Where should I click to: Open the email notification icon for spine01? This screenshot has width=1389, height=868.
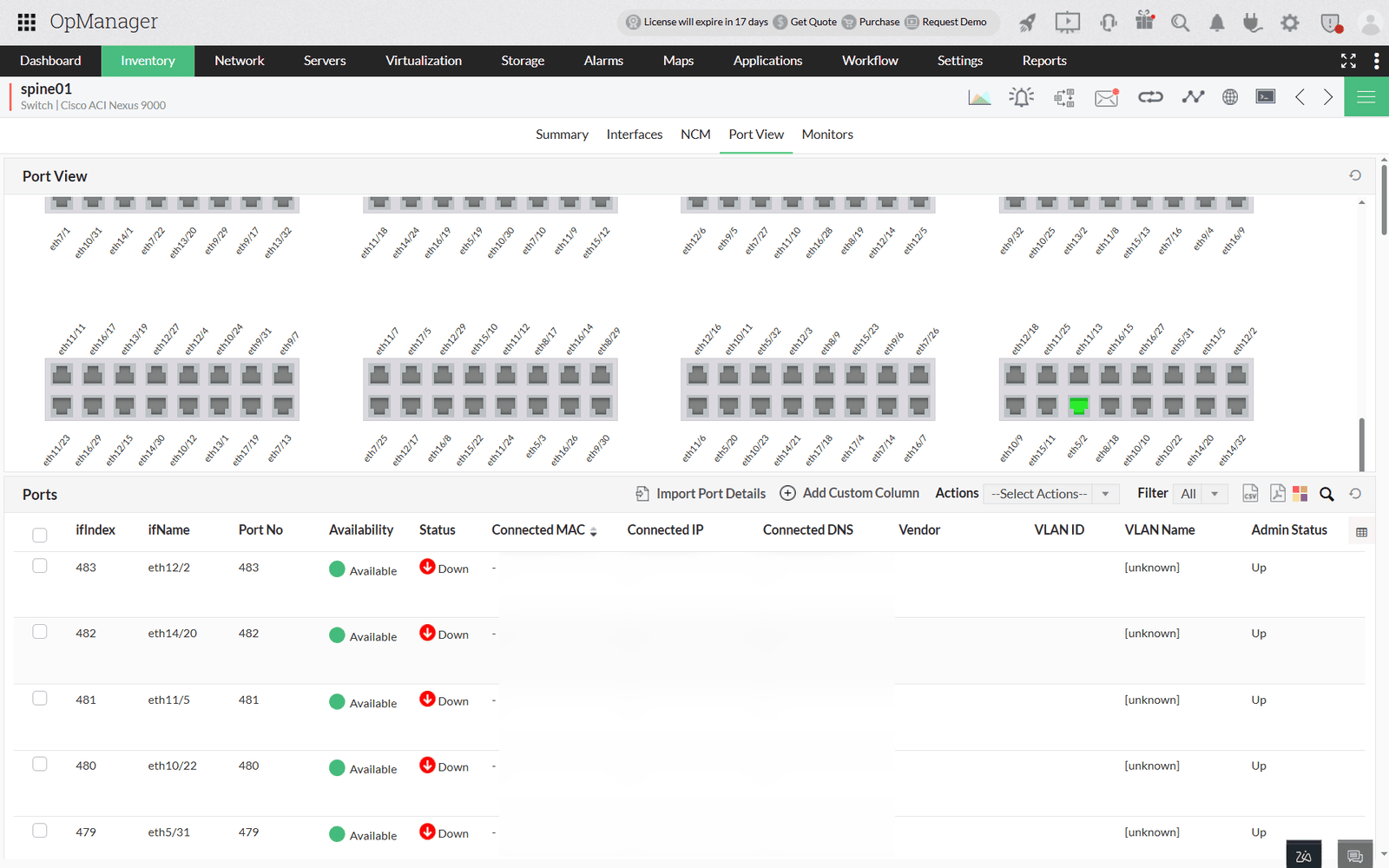[x=1106, y=96]
